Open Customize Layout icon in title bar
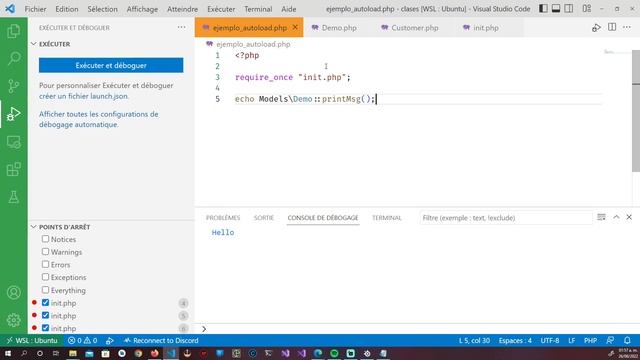This screenshot has width=640, height=360. (587, 9)
